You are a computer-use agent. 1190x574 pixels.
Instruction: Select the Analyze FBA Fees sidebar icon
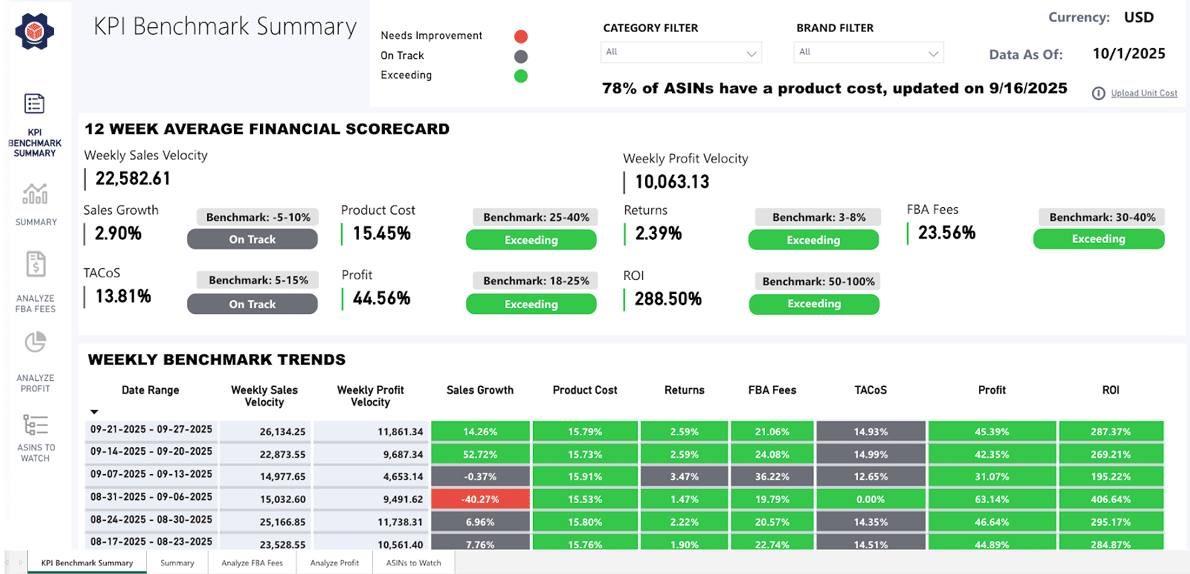point(35,265)
